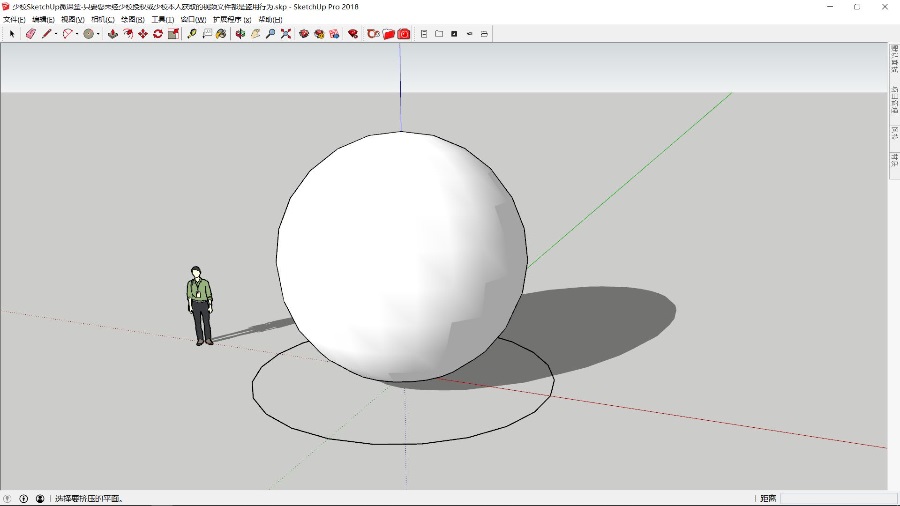This screenshot has width=900, height=506.
Task: Expand the shape tool dropdown arrow
Action: point(78,34)
